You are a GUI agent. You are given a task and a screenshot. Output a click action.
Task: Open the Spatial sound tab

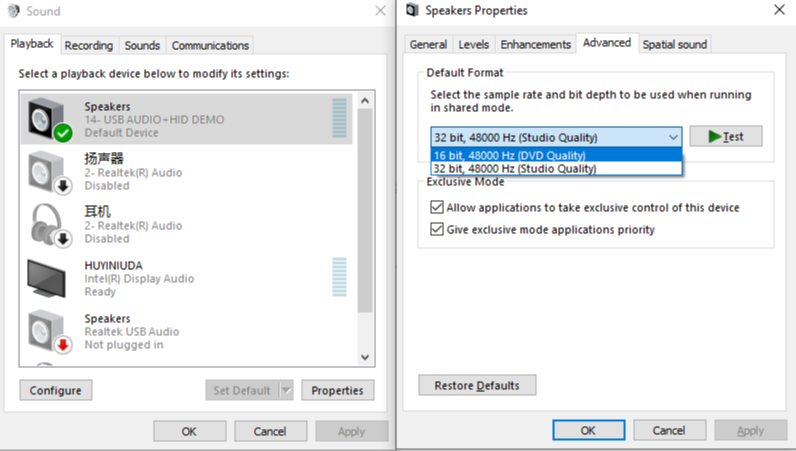674,44
